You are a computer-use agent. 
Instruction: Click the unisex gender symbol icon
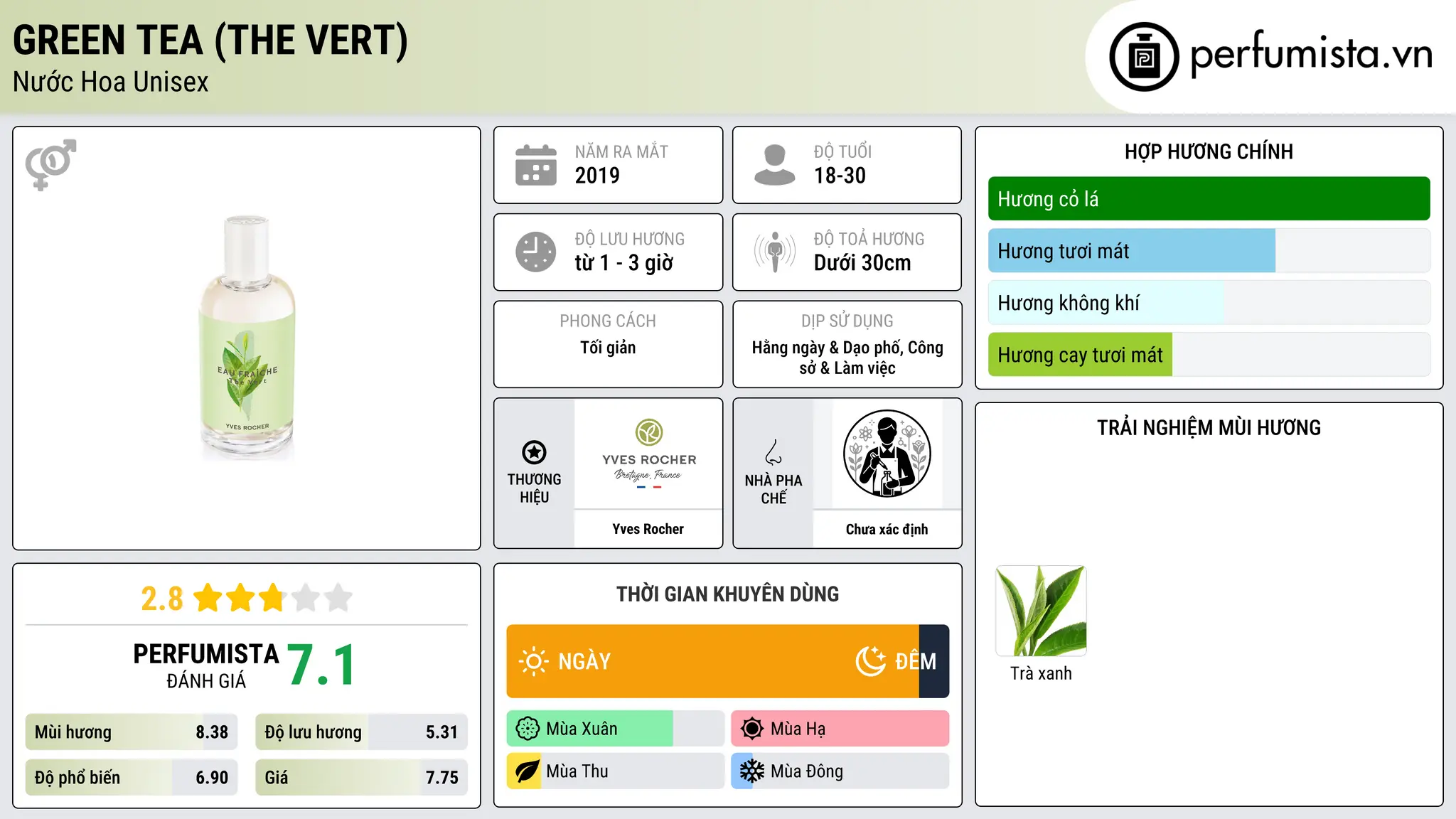click(x=50, y=164)
